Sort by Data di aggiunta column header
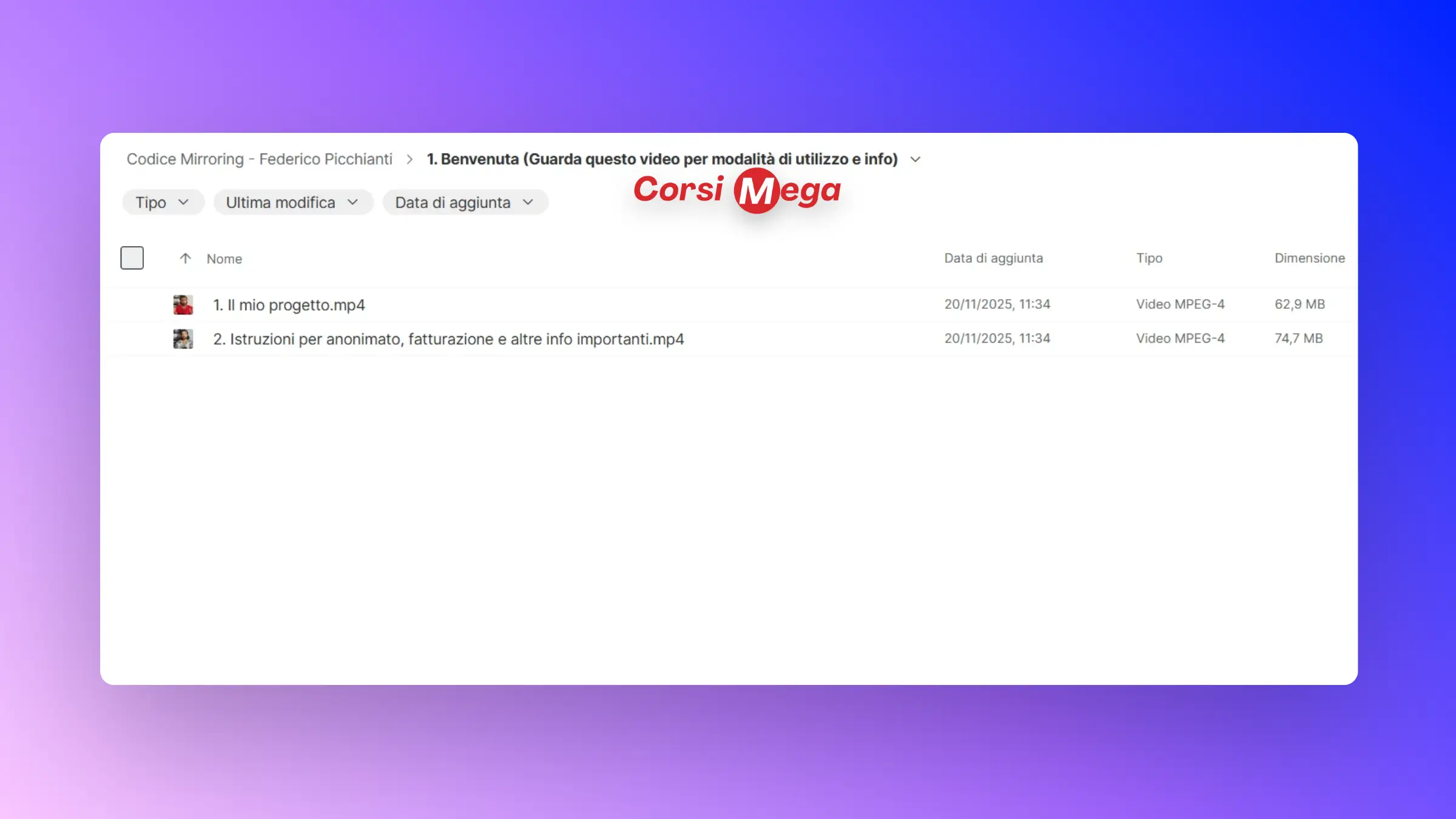 tap(993, 258)
